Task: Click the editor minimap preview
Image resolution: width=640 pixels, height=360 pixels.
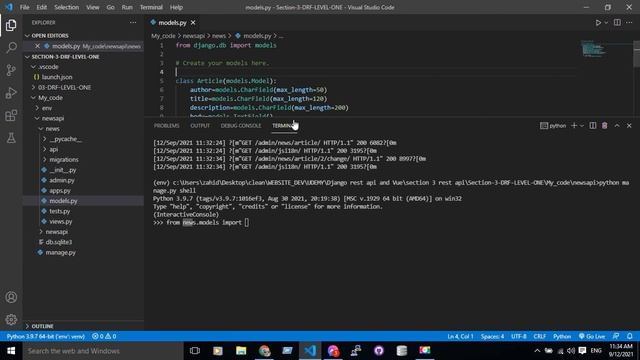Action: 593,49
